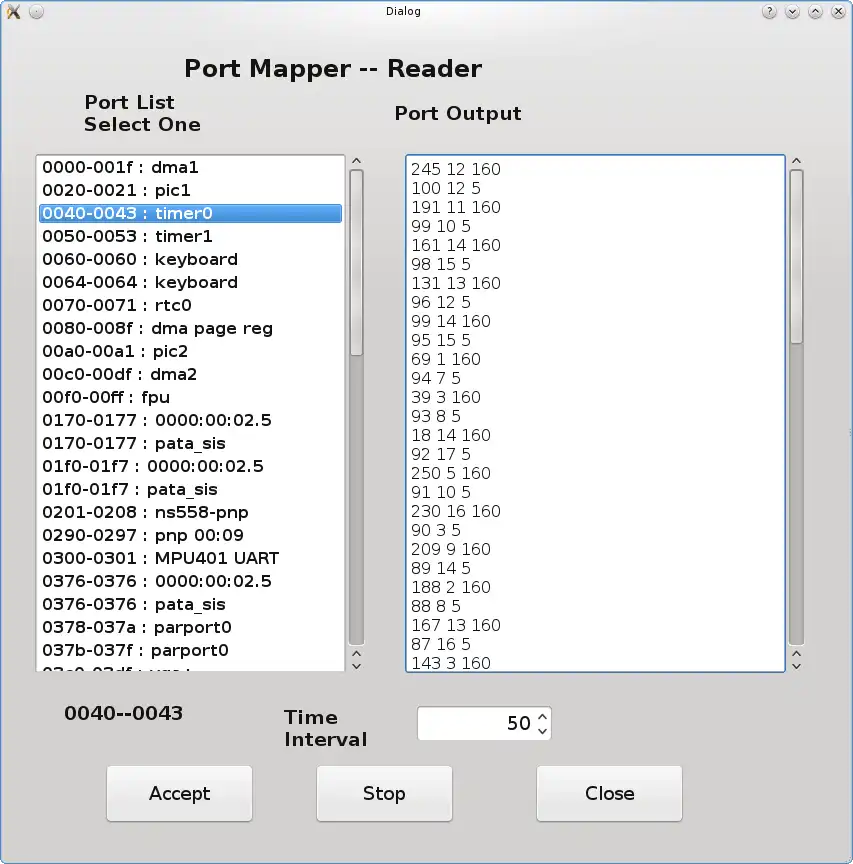853x864 pixels.
Task: Click Port Output scrollbar top up arrow
Action: 796,161
